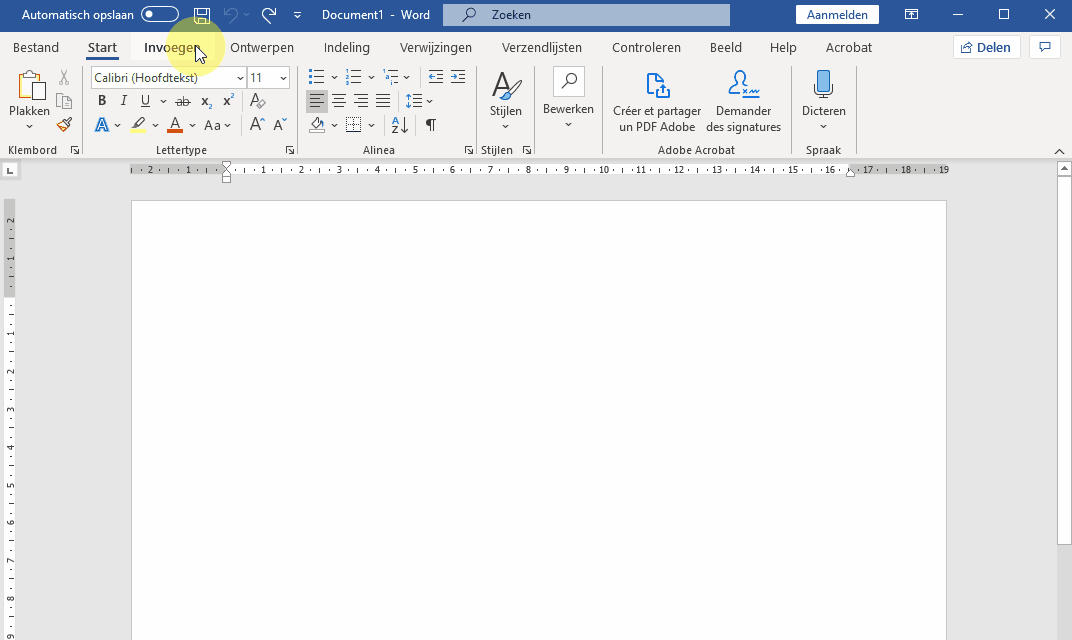Toggle show paragraph marks
The width and height of the screenshot is (1072, 640).
pyautogui.click(x=431, y=124)
